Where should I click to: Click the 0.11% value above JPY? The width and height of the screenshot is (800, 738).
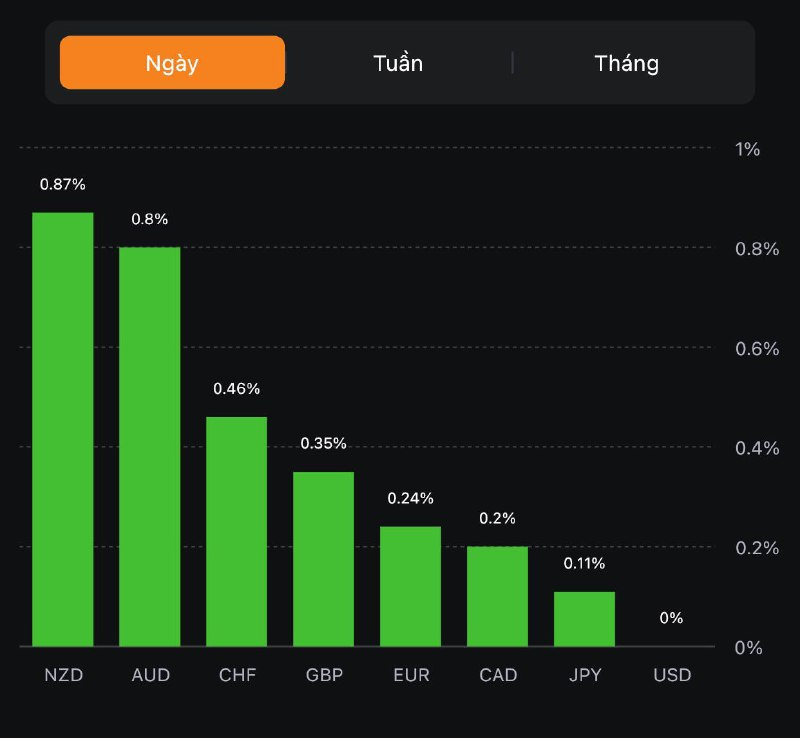tap(585, 563)
